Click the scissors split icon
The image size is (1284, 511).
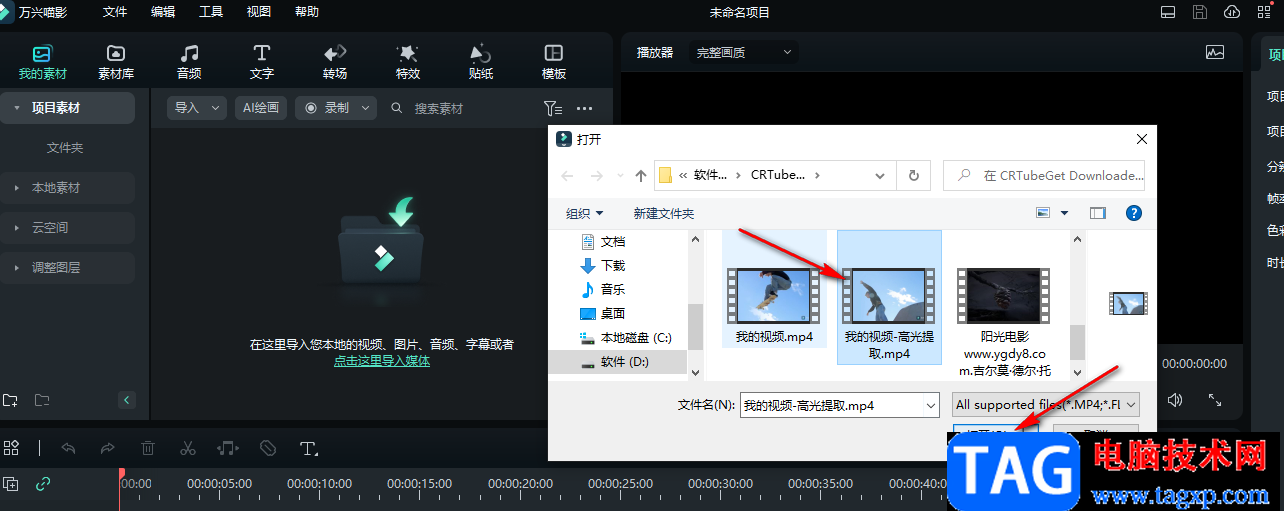(188, 448)
